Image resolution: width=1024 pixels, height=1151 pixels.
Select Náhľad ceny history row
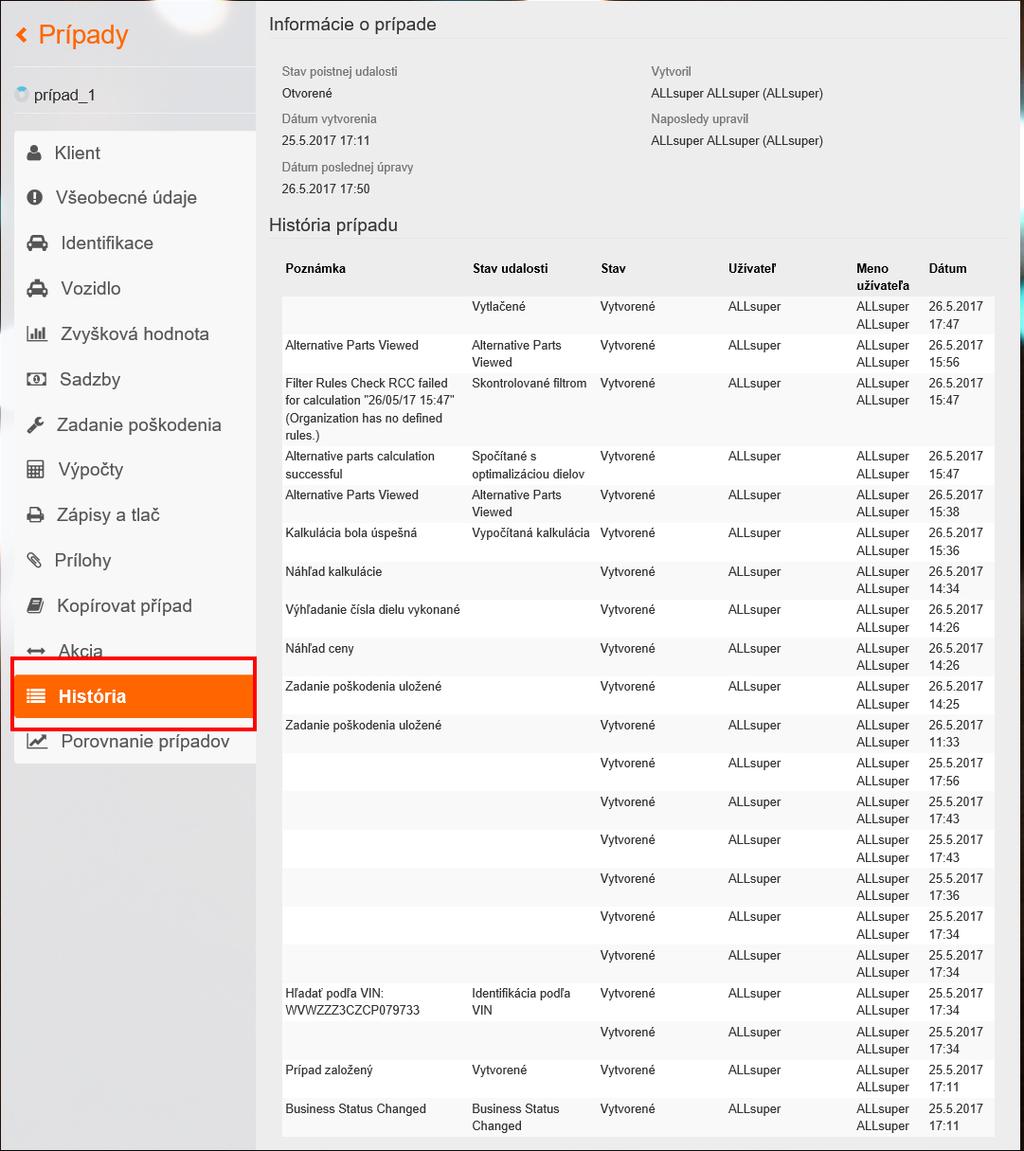(638, 656)
